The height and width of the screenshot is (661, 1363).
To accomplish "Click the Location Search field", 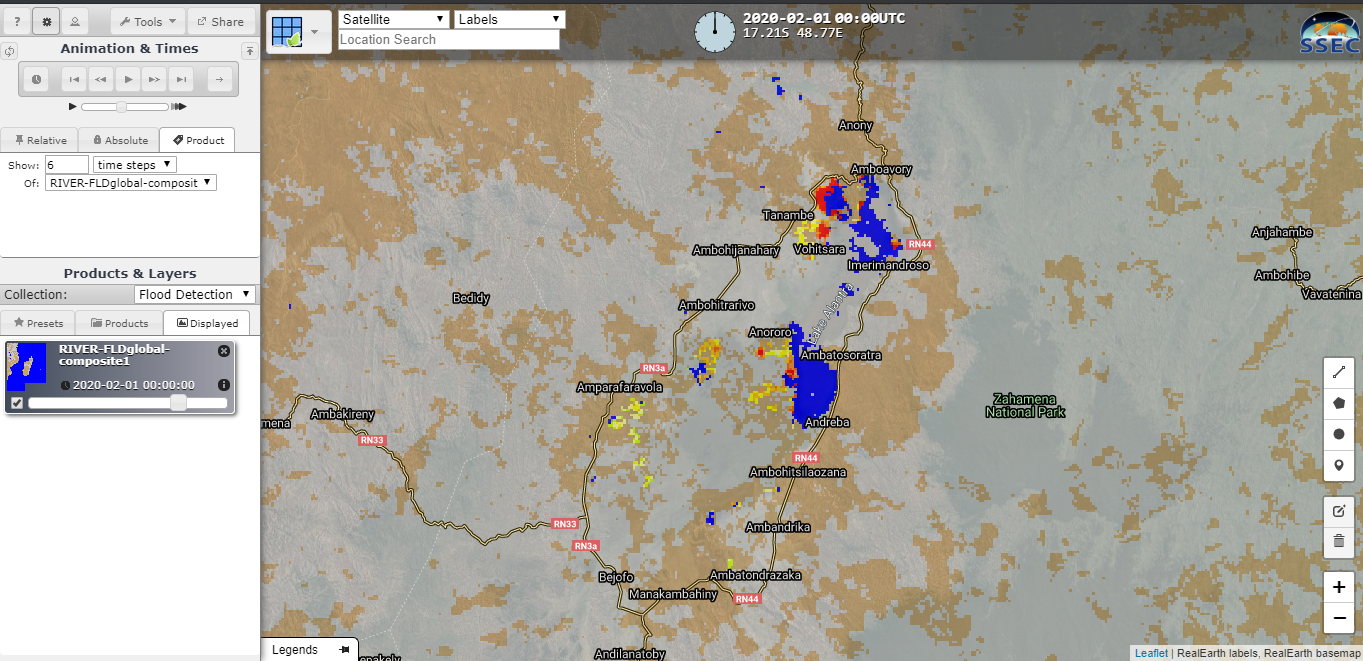I will [x=449, y=40].
